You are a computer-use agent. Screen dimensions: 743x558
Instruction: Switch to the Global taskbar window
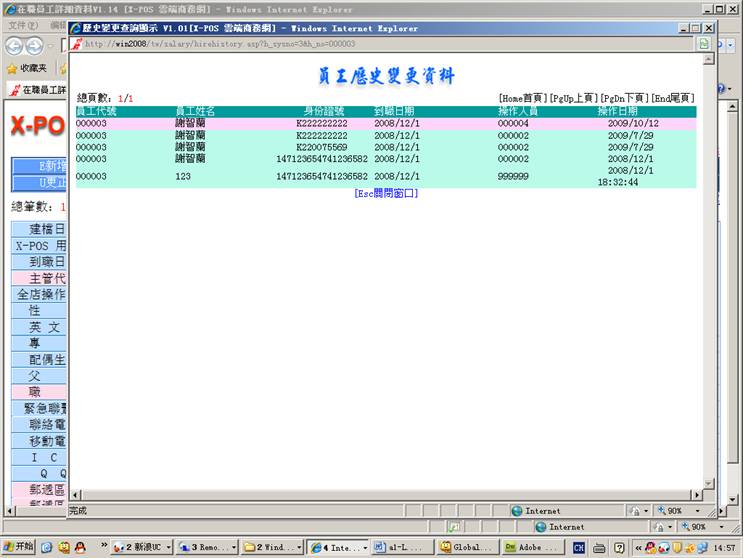[467, 547]
